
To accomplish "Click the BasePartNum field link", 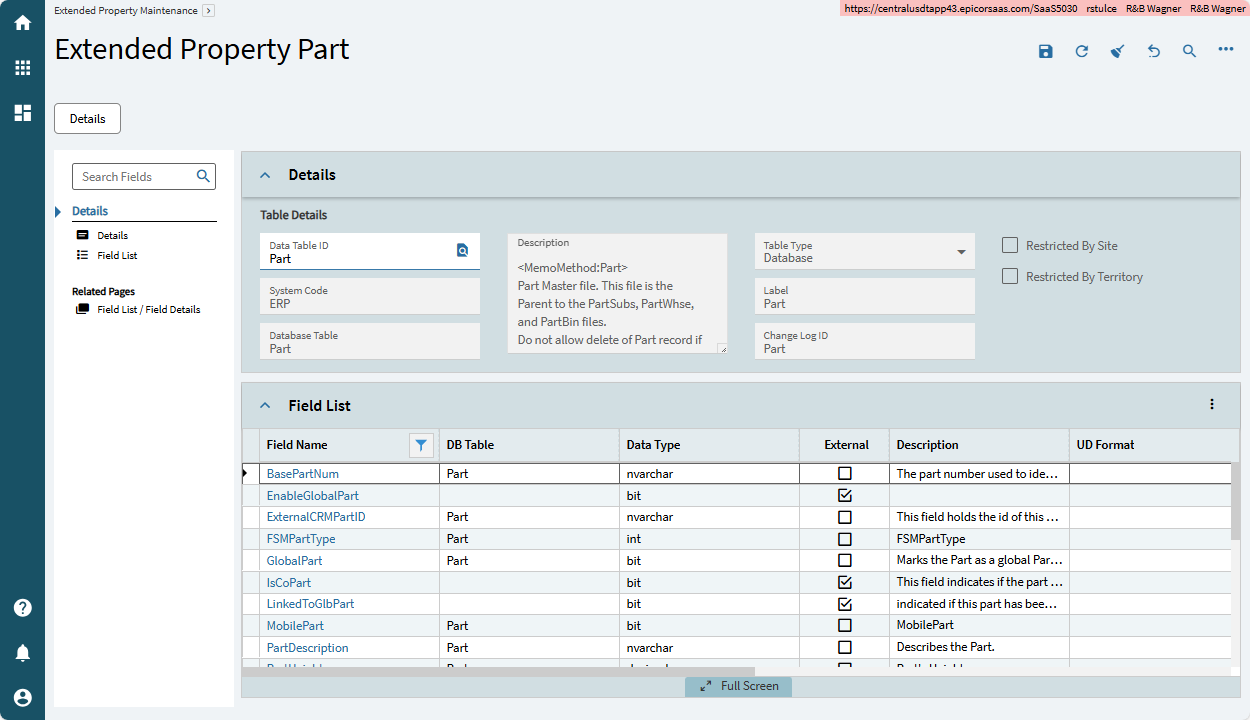I will [303, 474].
